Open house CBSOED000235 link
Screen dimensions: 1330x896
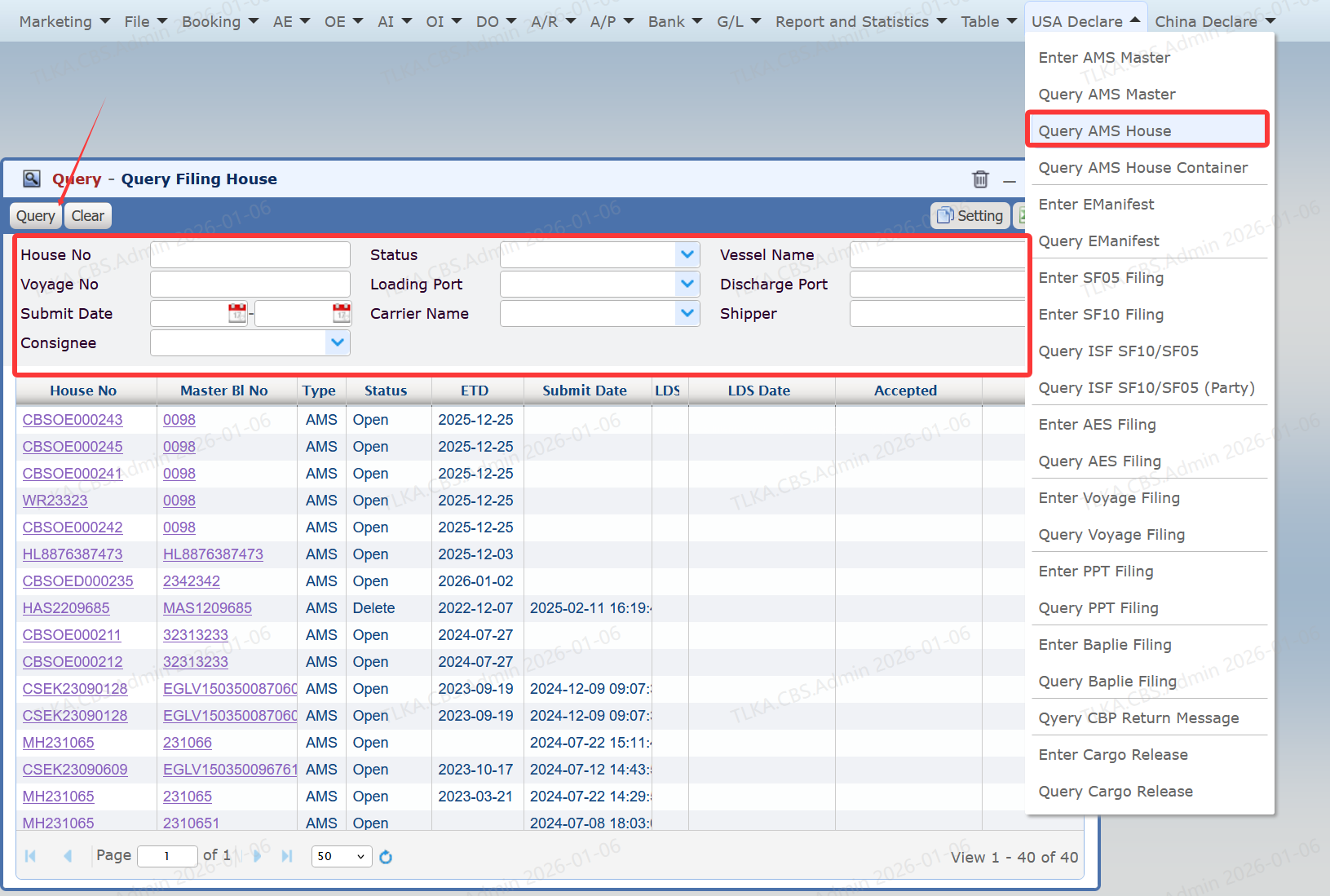(77, 581)
